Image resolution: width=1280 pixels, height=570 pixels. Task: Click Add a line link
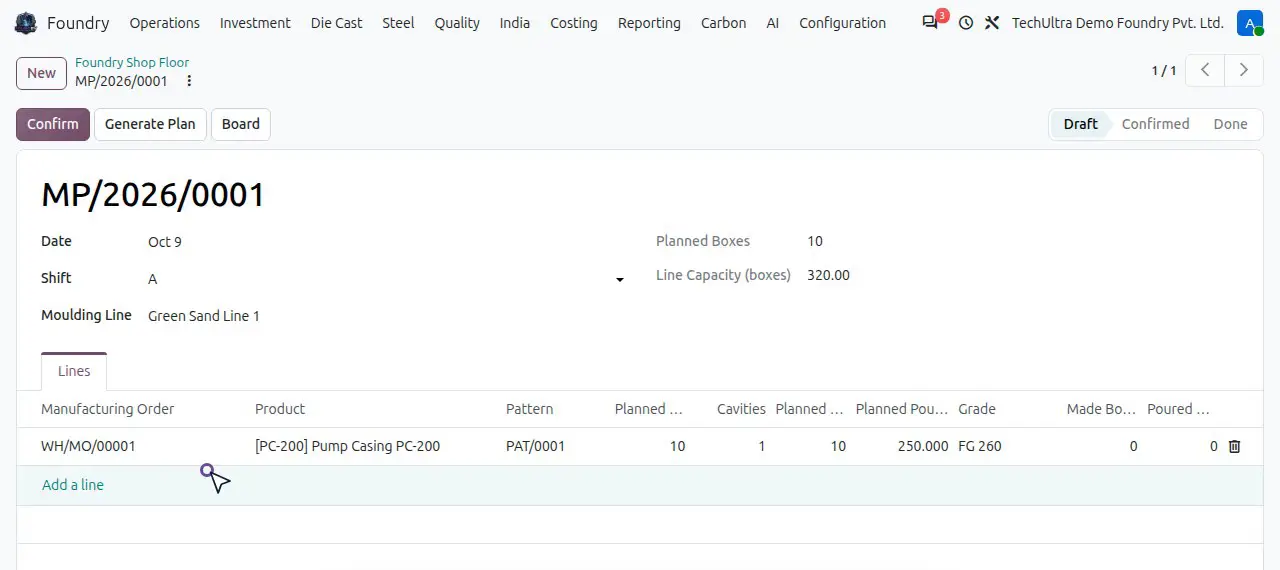pos(73,485)
